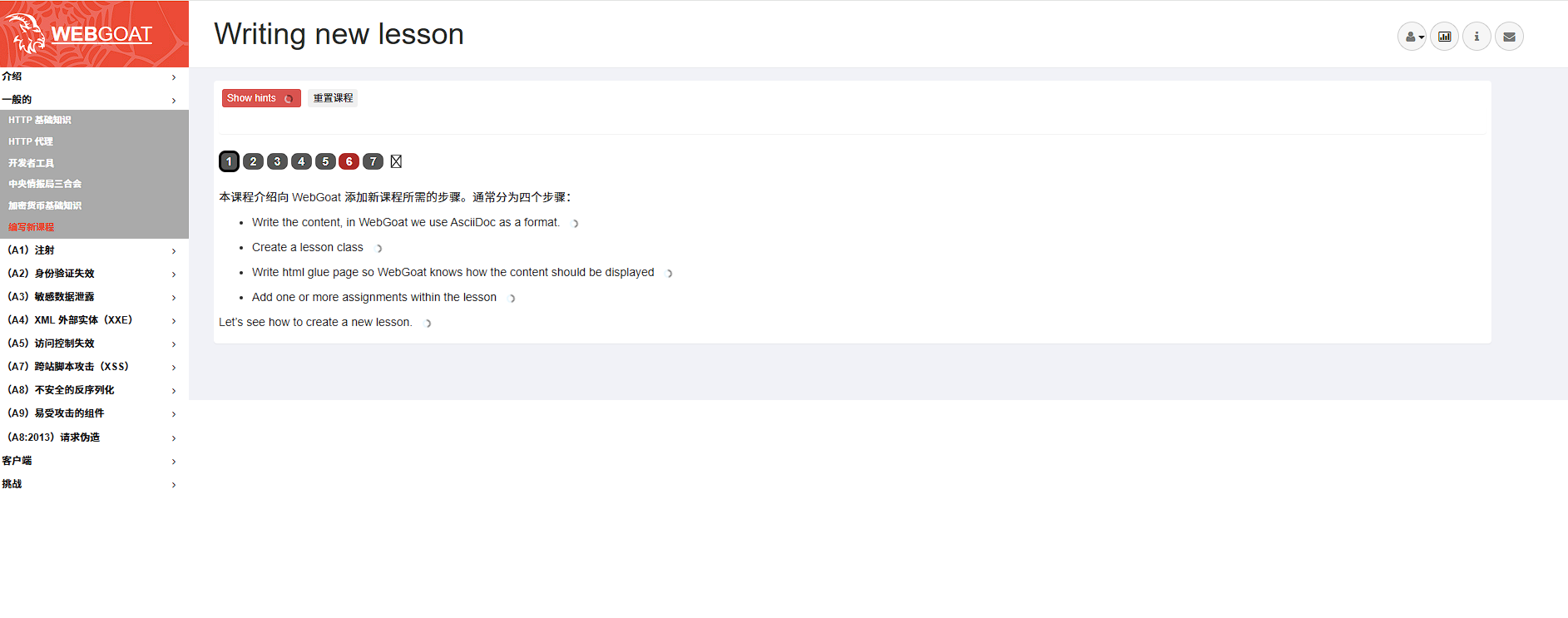Click the 重置课程 reset lesson button
Screen dimensions: 1568x618
[x=333, y=98]
